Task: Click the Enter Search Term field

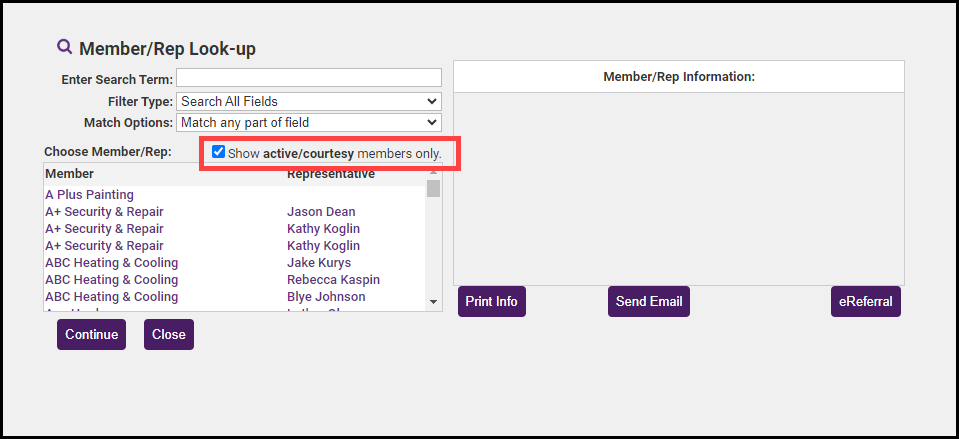Action: click(x=308, y=78)
